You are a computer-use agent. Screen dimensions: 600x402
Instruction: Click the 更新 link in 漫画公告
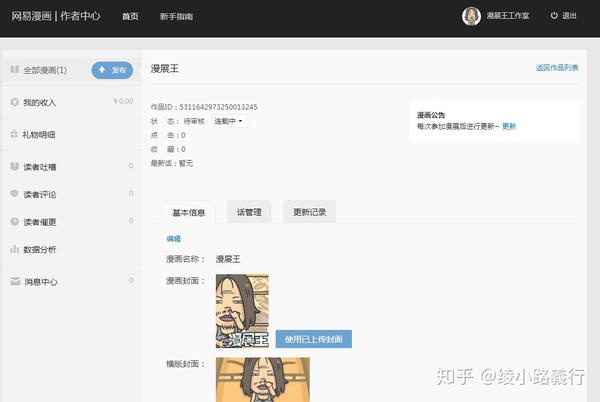509,126
